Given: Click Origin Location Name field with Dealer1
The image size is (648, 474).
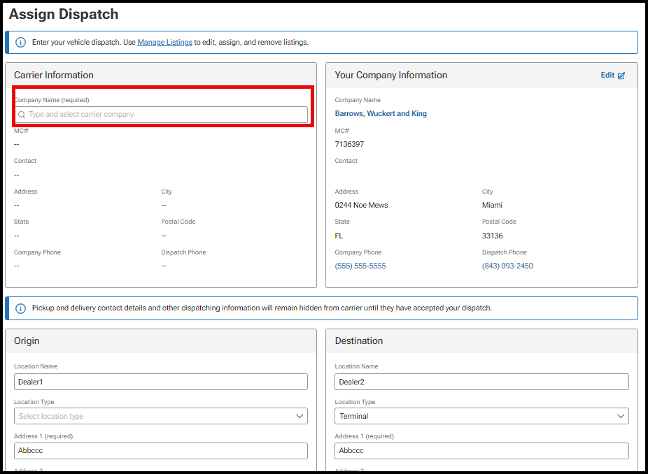Looking at the screenshot, I should point(160,381).
